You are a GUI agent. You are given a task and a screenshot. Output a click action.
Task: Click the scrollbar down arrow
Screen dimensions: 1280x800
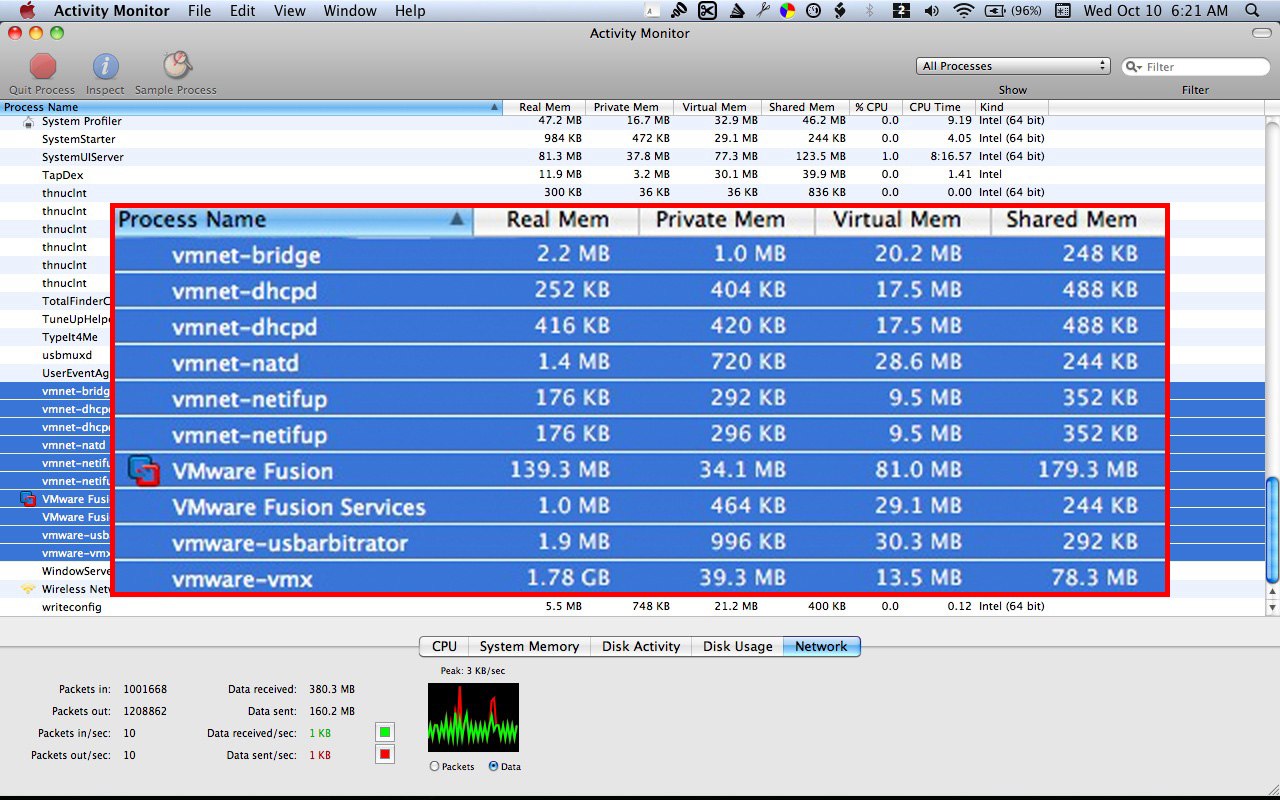click(1272, 607)
